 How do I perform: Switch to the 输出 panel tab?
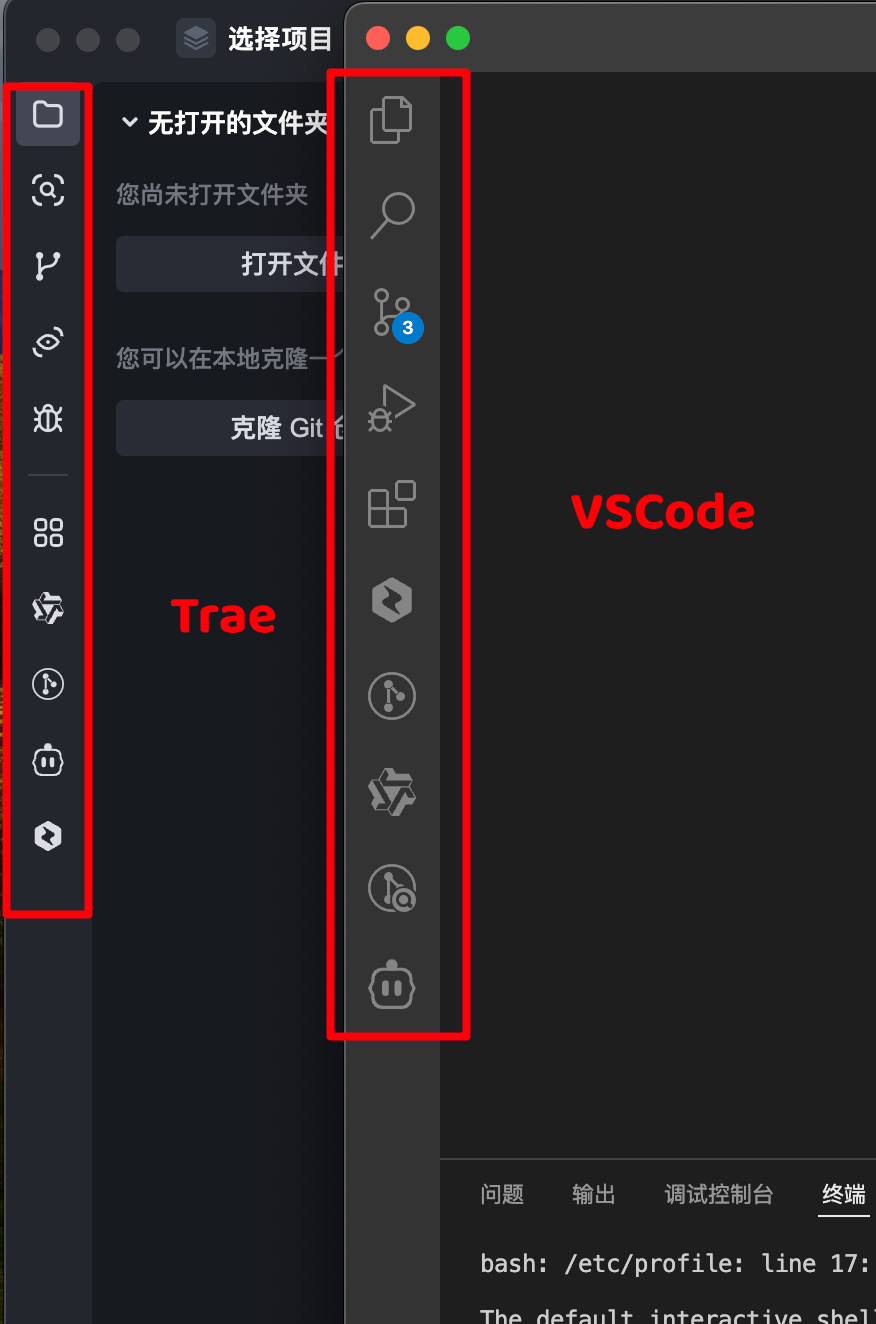tap(594, 1194)
